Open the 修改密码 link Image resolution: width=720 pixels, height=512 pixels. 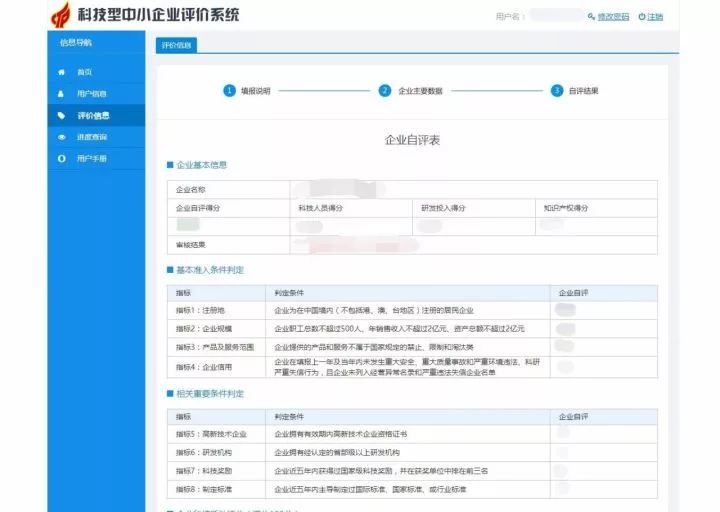coord(613,17)
